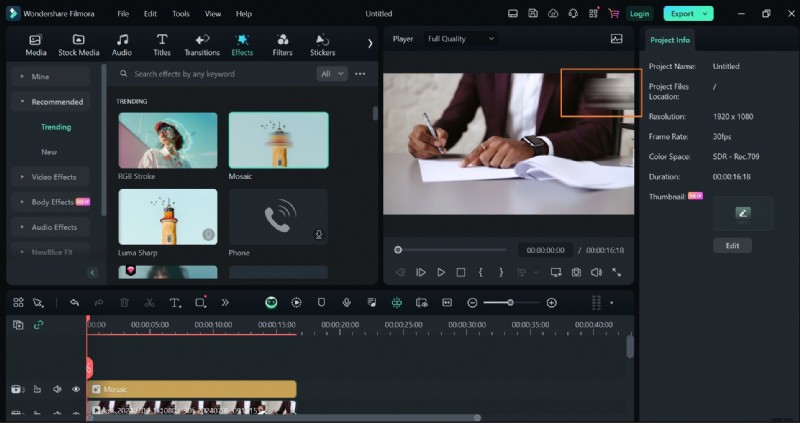The width and height of the screenshot is (800, 423).
Task: Enter fullscreen preview
Action: point(617,272)
